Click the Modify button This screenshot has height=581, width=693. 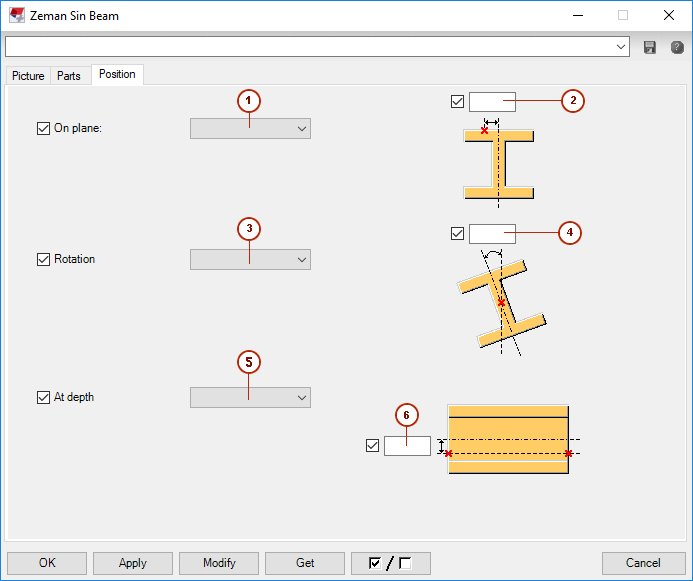(x=219, y=563)
